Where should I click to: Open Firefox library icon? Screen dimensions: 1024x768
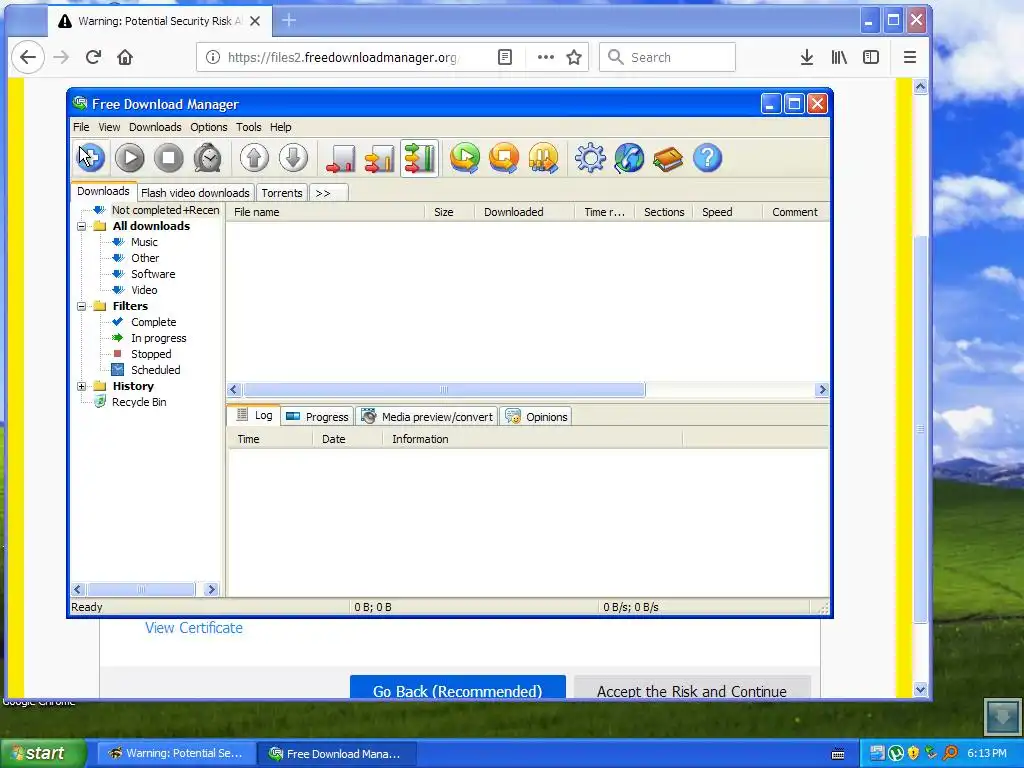839,57
